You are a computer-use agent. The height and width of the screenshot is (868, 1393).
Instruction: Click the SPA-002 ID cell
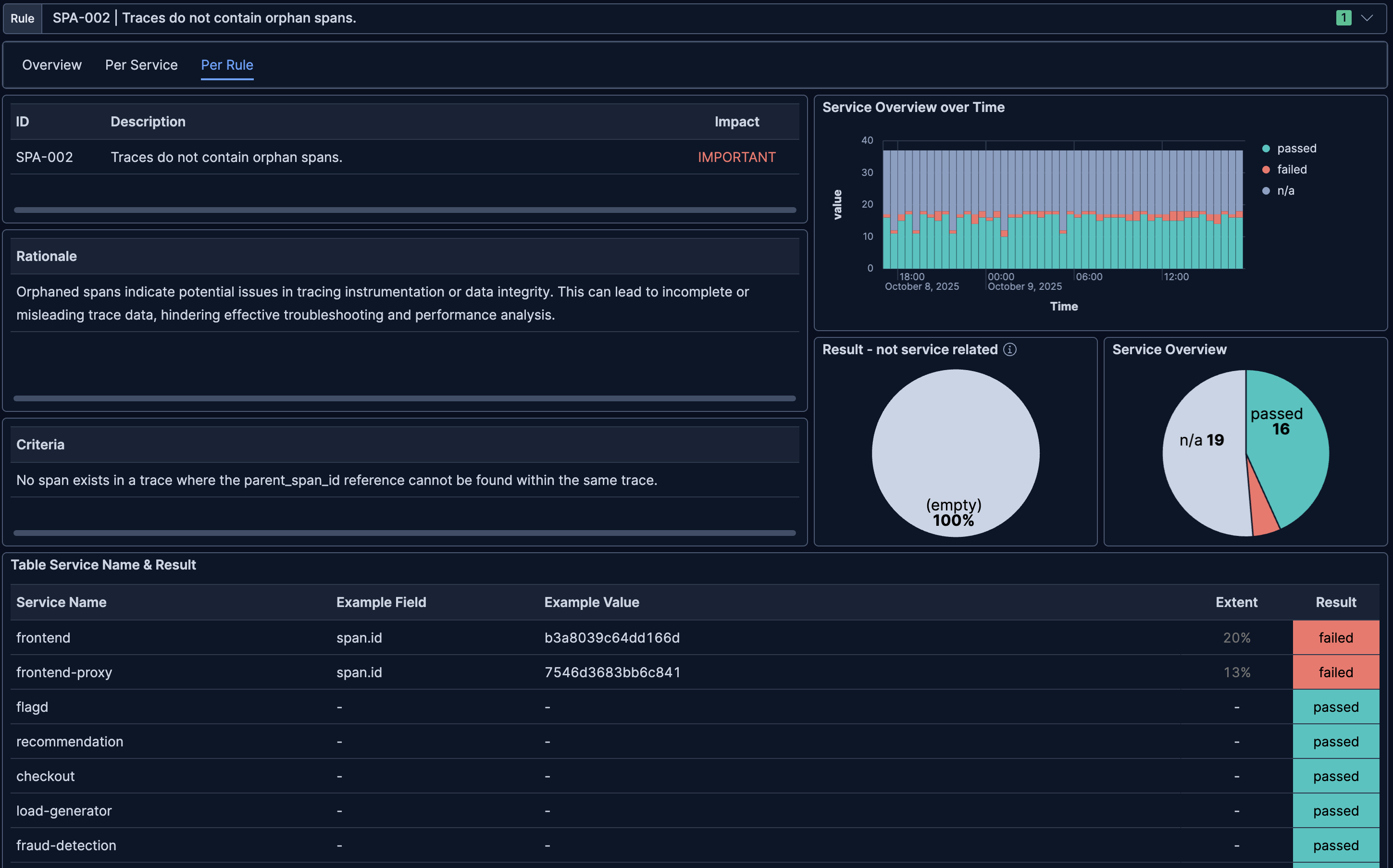coord(44,157)
